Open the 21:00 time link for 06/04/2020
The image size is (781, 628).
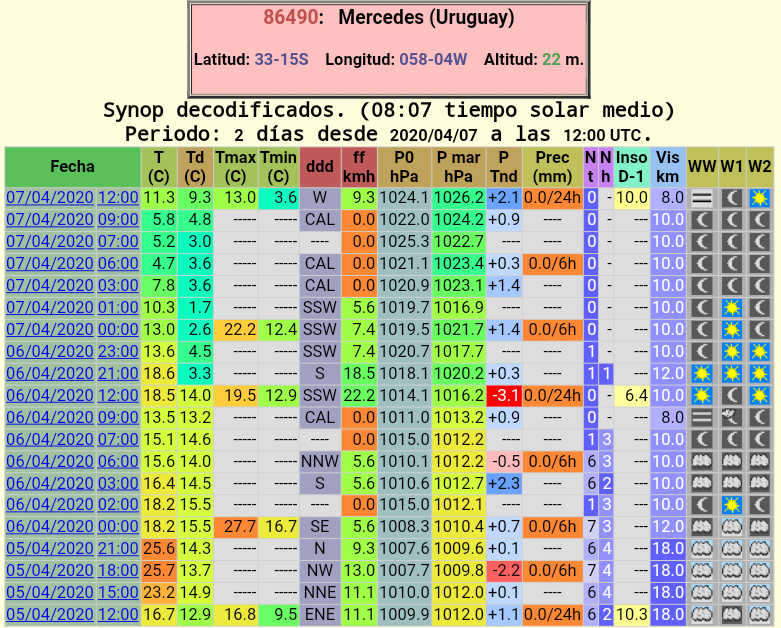[x=118, y=373]
